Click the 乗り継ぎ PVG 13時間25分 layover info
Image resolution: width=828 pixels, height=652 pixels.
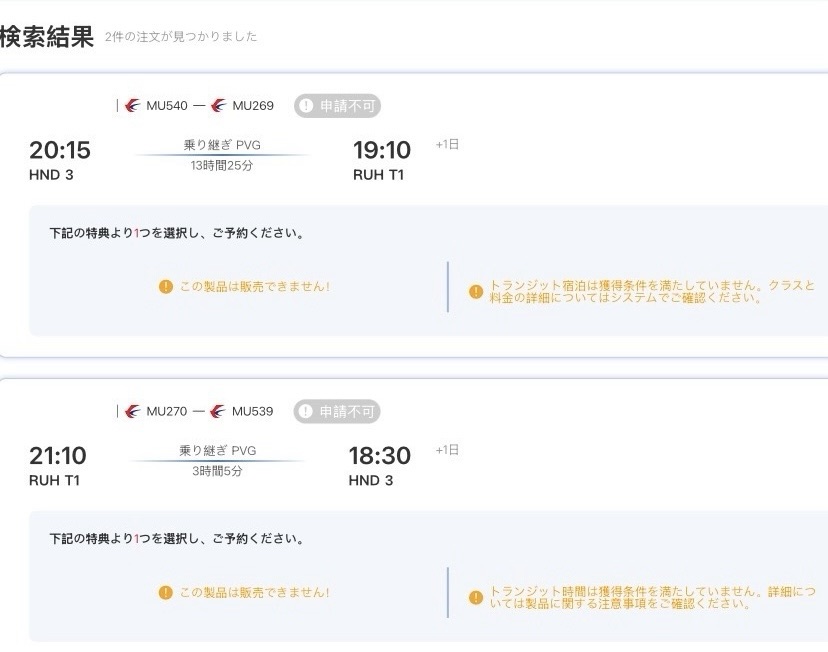221,155
